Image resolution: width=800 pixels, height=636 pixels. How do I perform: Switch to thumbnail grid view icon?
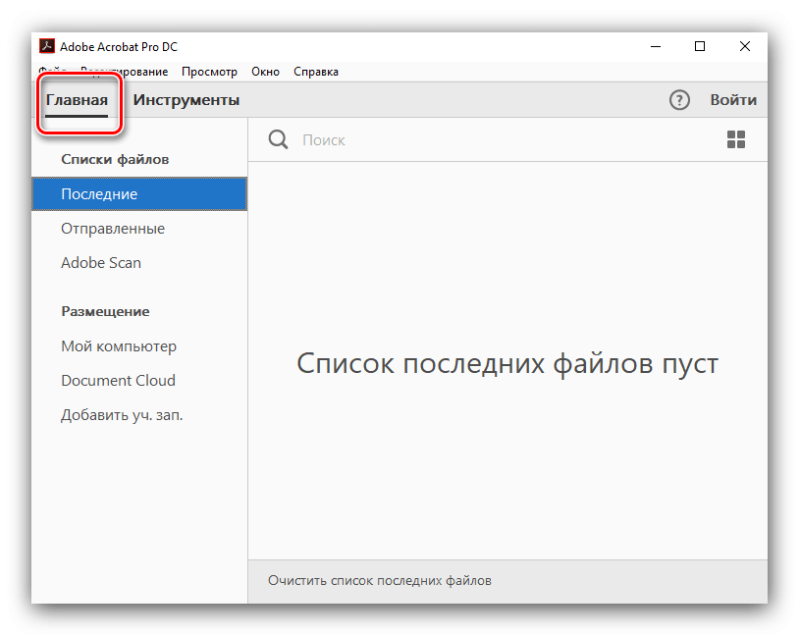(736, 139)
